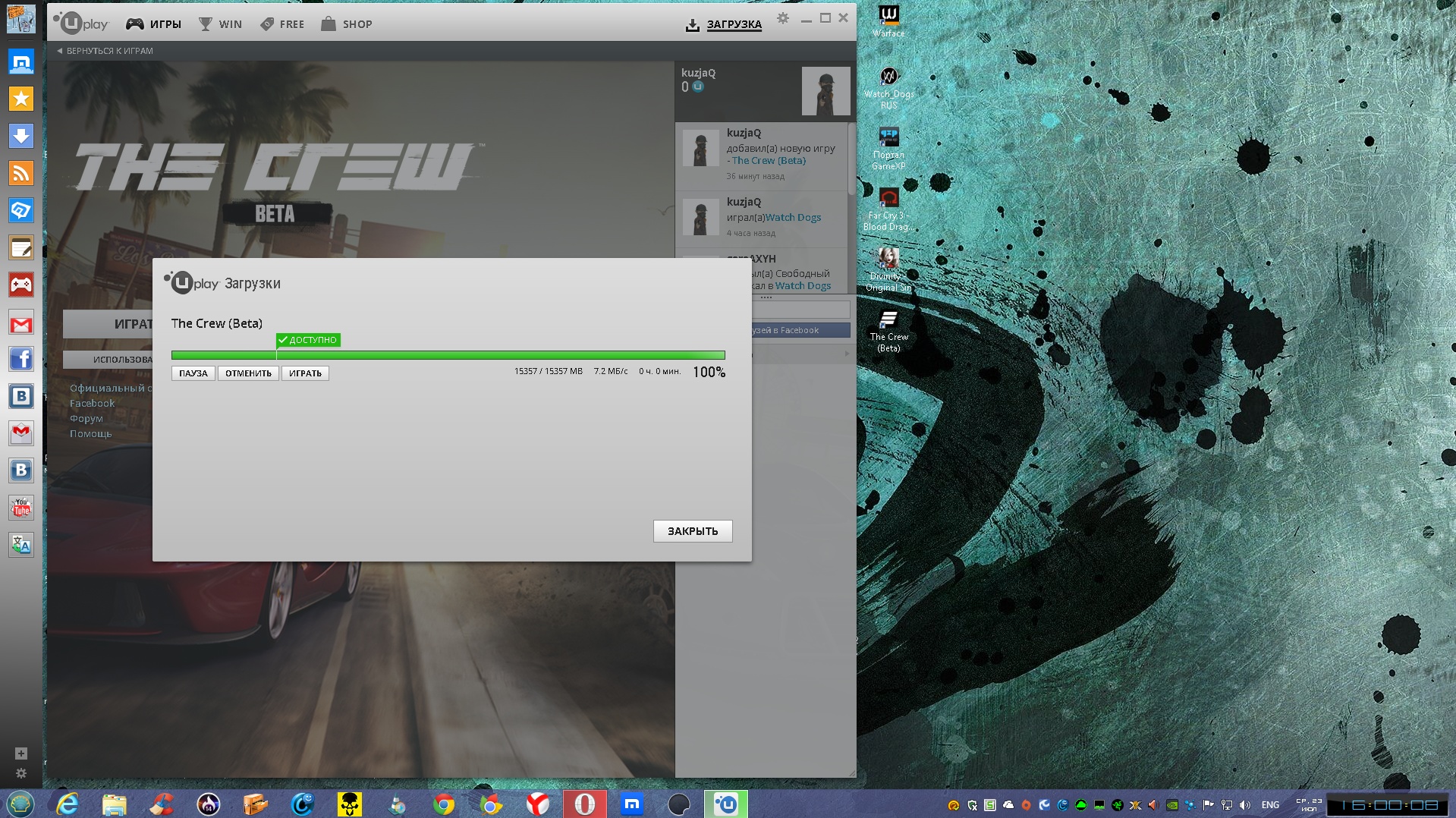Open the RSS feed sidebar icon
This screenshot has width=1456, height=818.
pyautogui.click(x=21, y=173)
